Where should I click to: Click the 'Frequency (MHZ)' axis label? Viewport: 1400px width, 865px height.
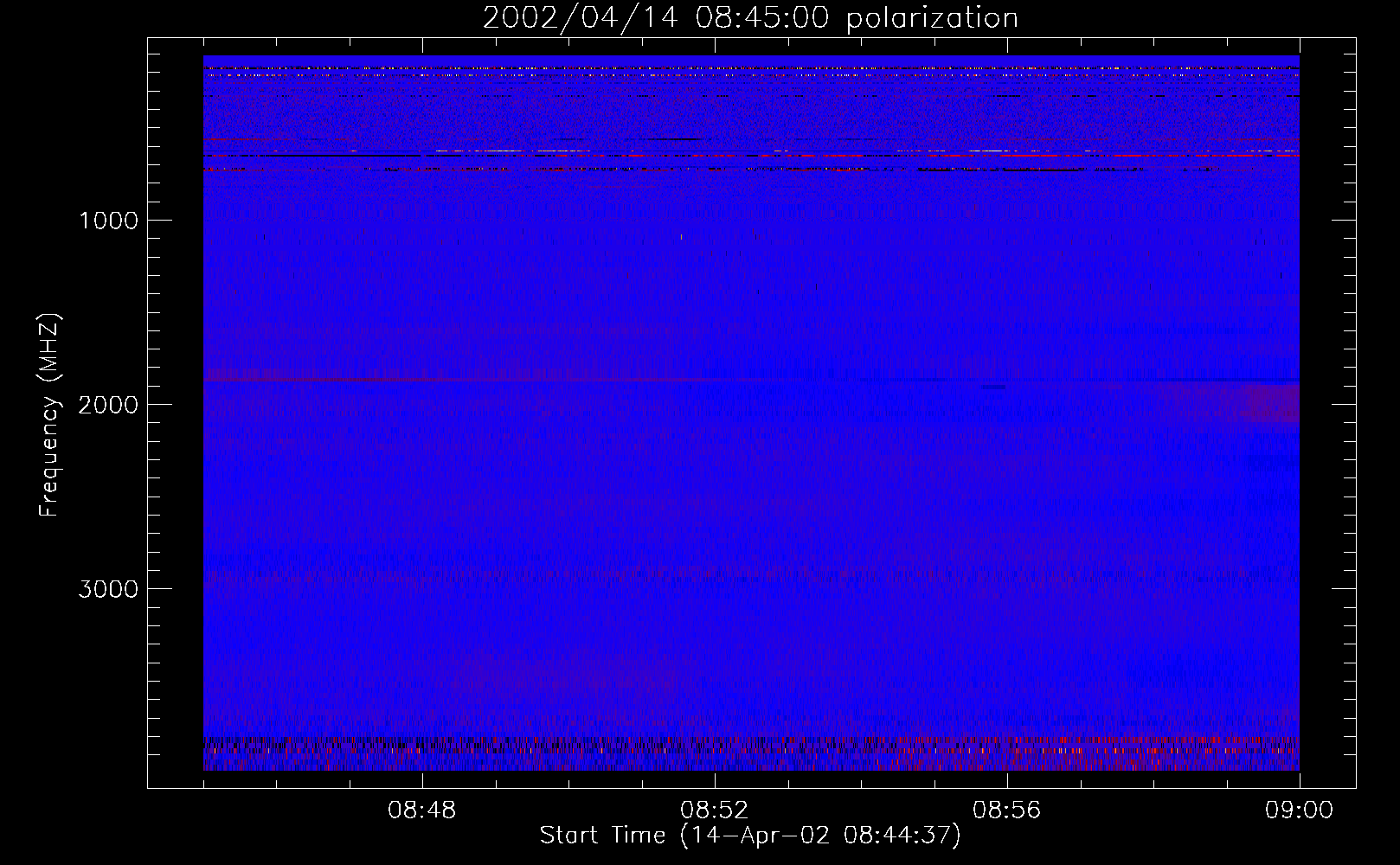pyautogui.click(x=49, y=414)
